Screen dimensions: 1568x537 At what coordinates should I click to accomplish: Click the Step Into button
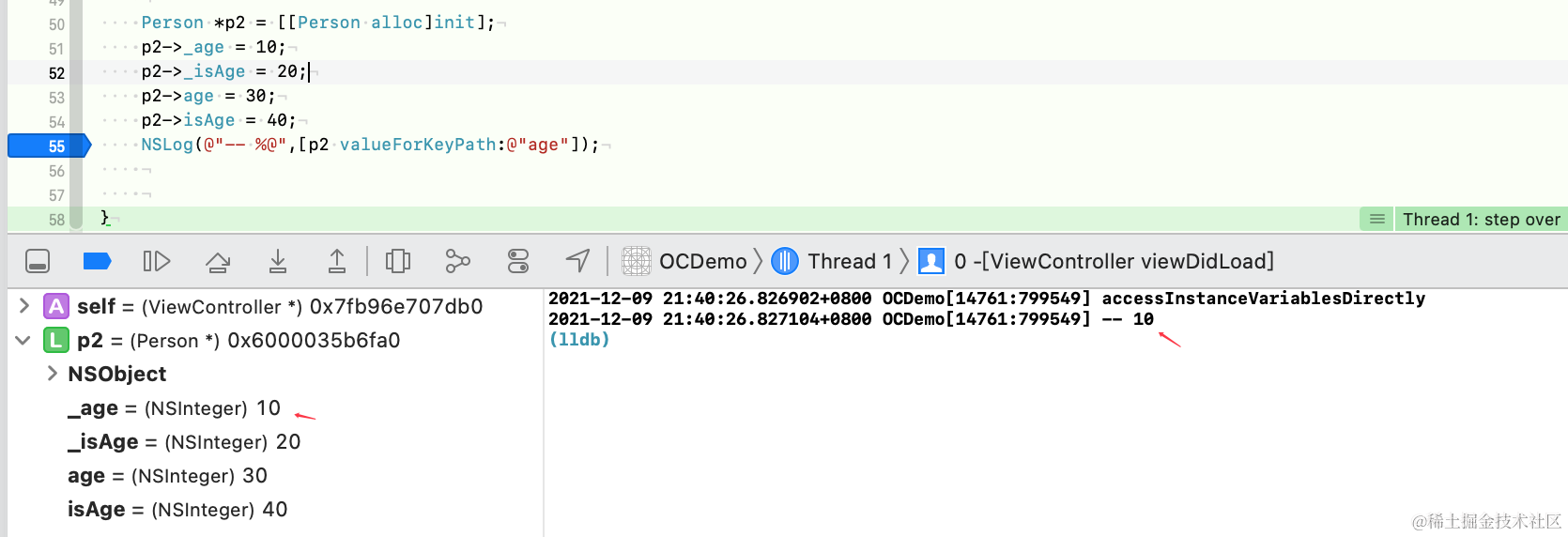click(x=278, y=261)
